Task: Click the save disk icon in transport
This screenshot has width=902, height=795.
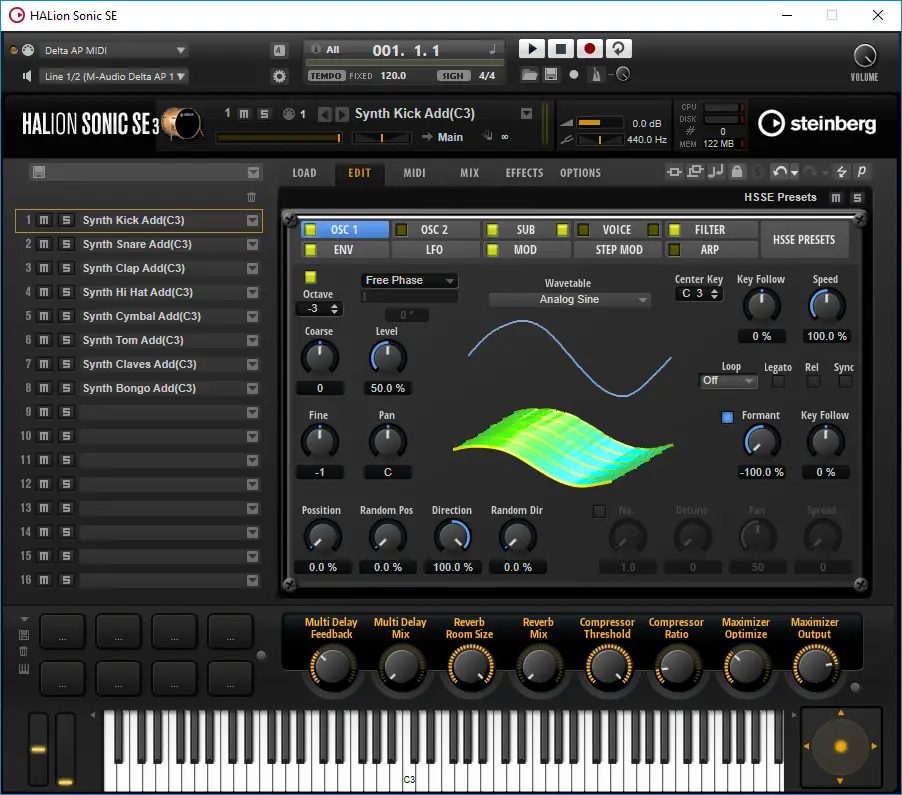Action: 551,75
